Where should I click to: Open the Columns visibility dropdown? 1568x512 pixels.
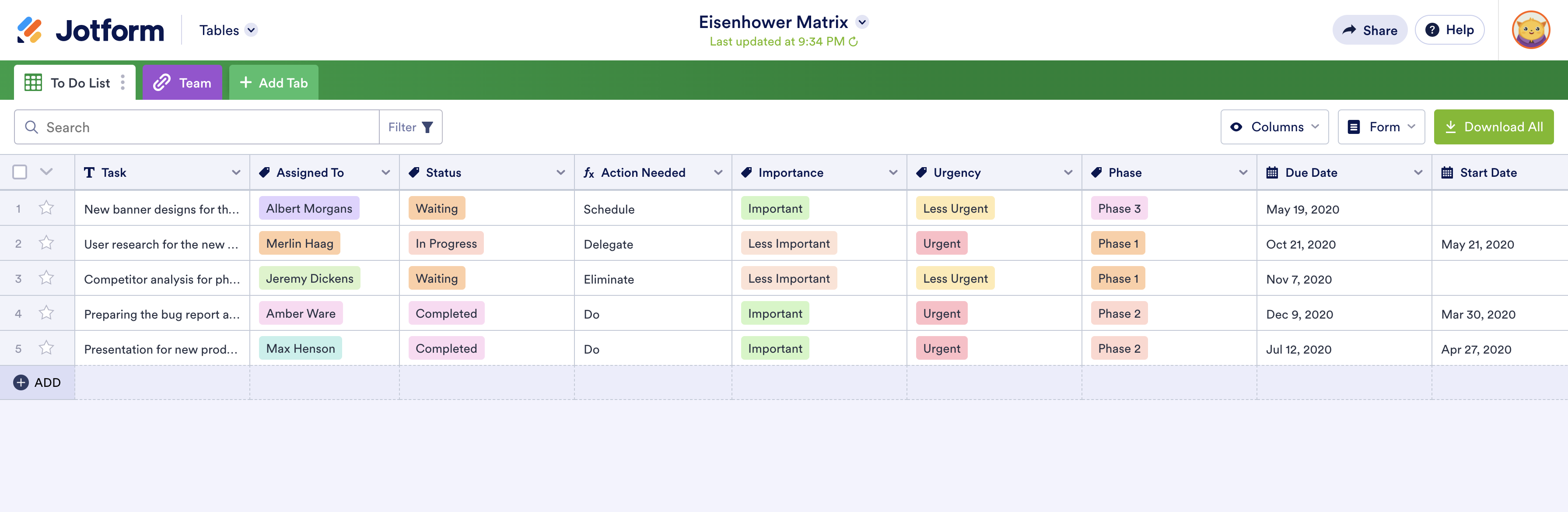tap(1274, 127)
